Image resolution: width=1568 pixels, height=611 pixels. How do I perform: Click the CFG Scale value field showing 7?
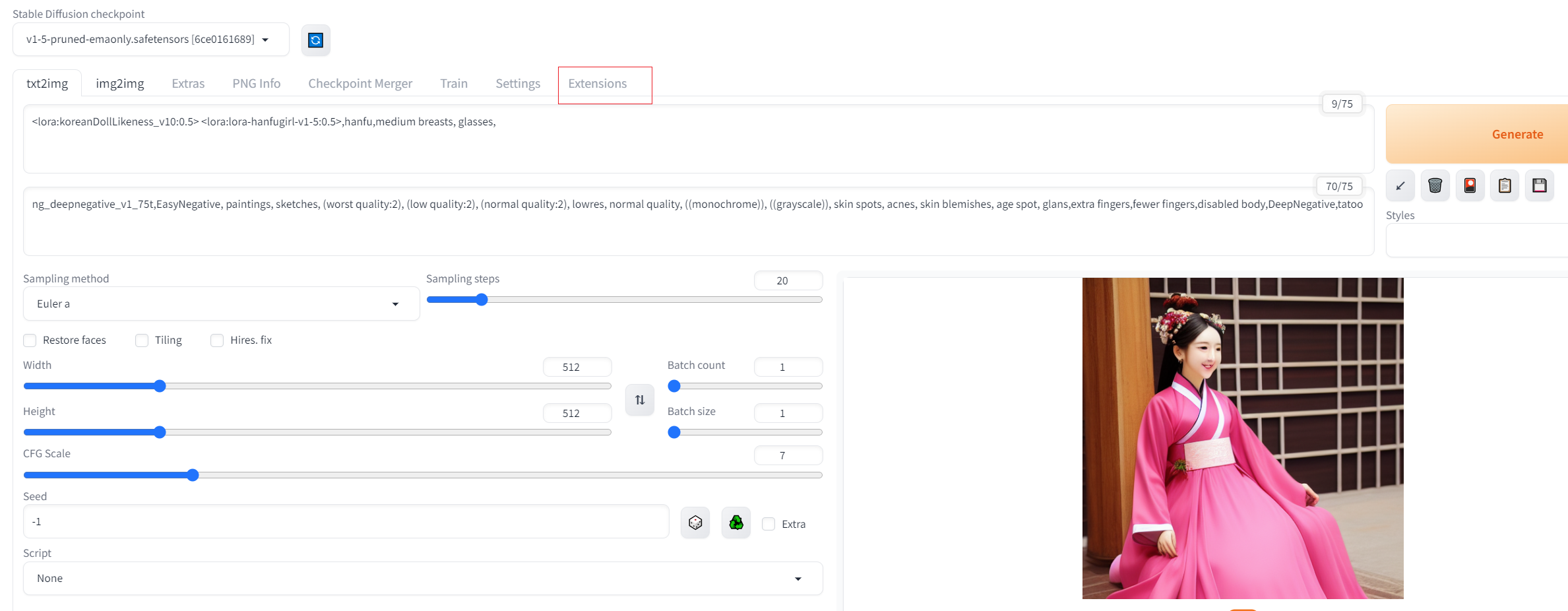point(788,455)
